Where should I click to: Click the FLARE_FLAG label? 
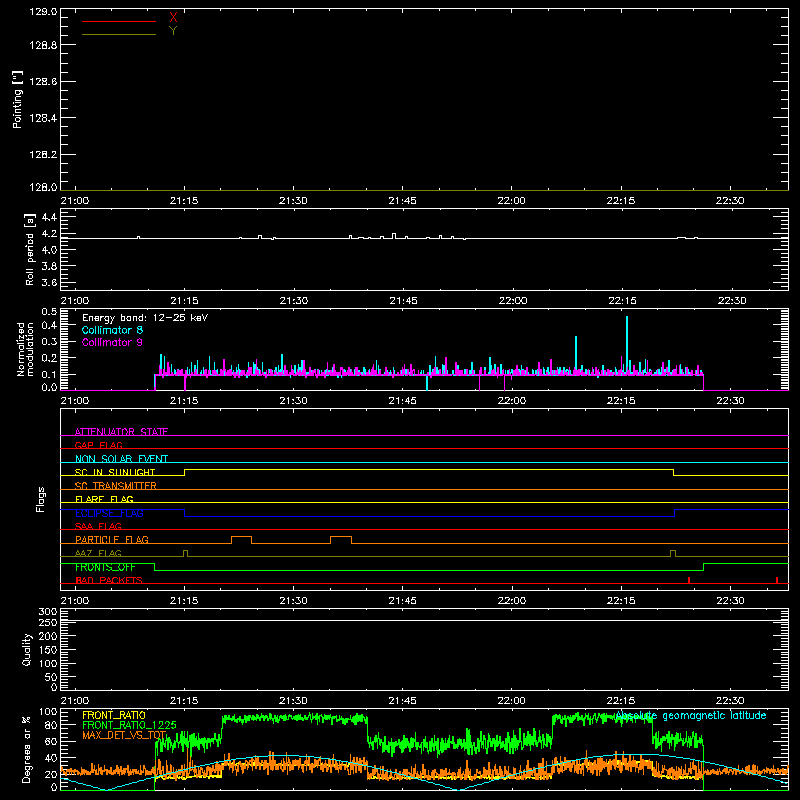tap(104, 499)
